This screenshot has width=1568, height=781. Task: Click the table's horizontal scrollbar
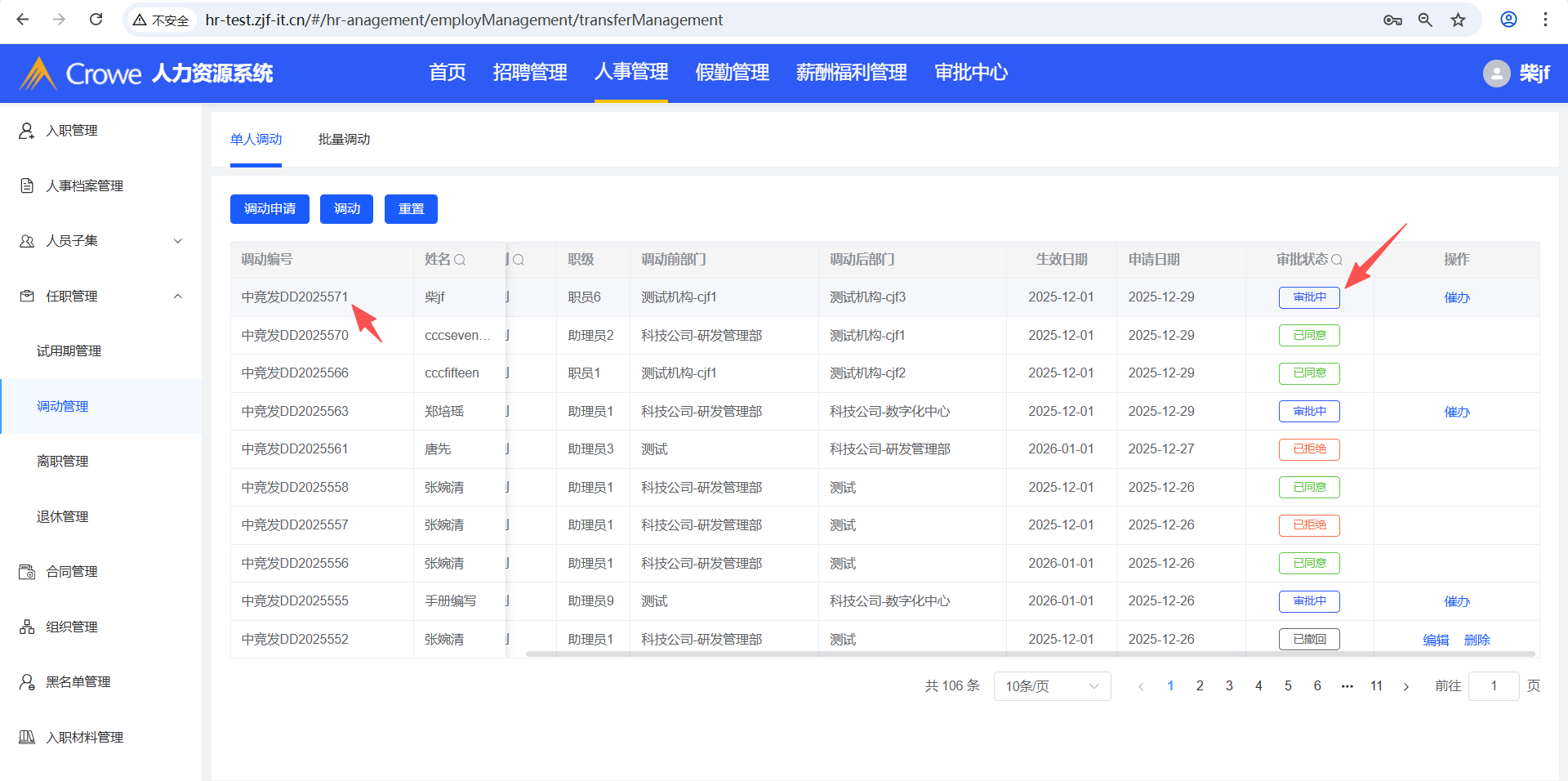tap(1029, 654)
